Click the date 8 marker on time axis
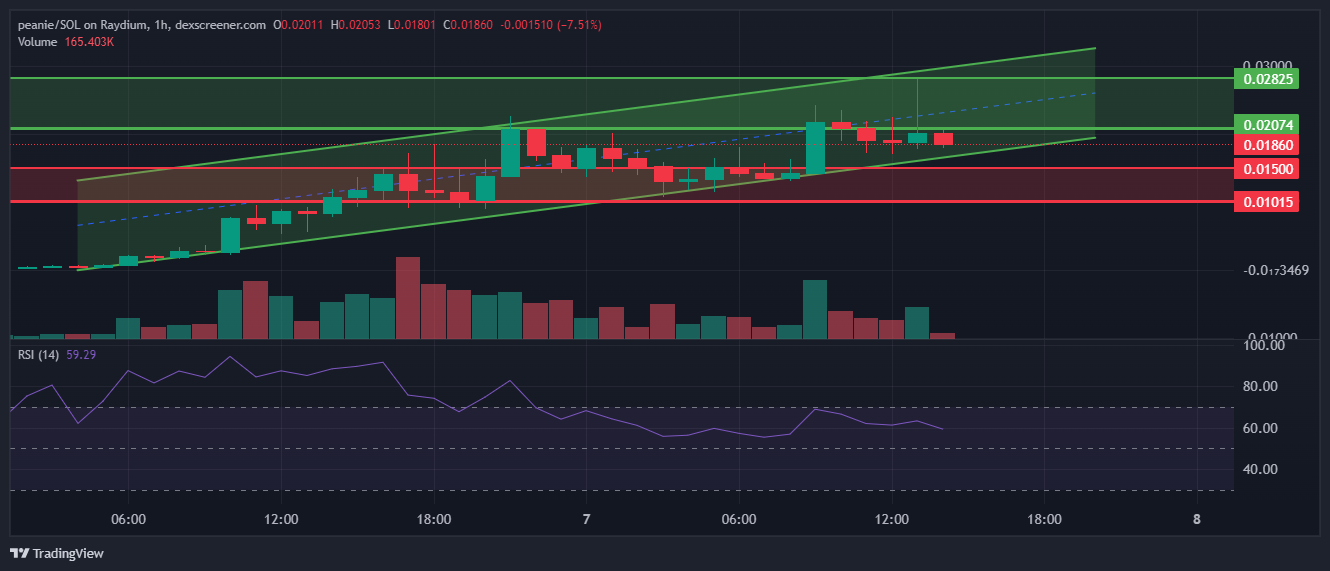This screenshot has height=571, width=1330. coord(1197,519)
